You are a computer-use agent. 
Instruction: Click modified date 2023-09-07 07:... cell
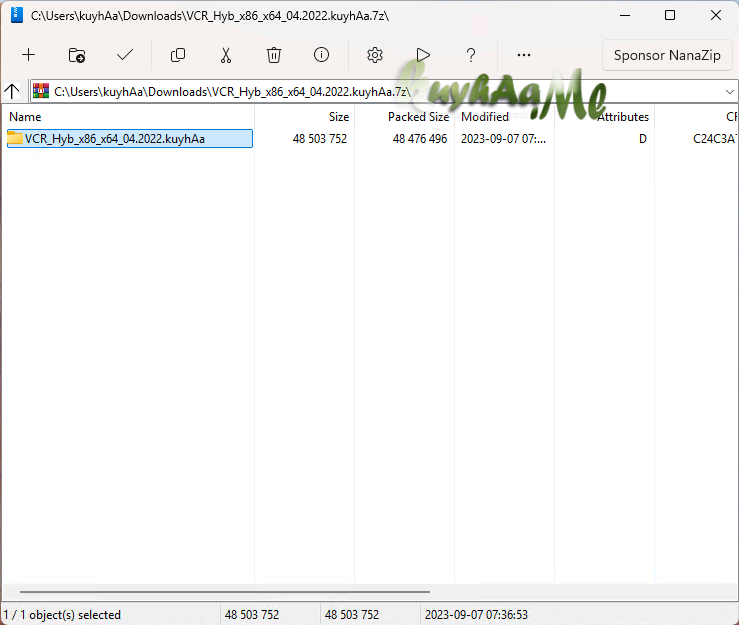[503, 139]
